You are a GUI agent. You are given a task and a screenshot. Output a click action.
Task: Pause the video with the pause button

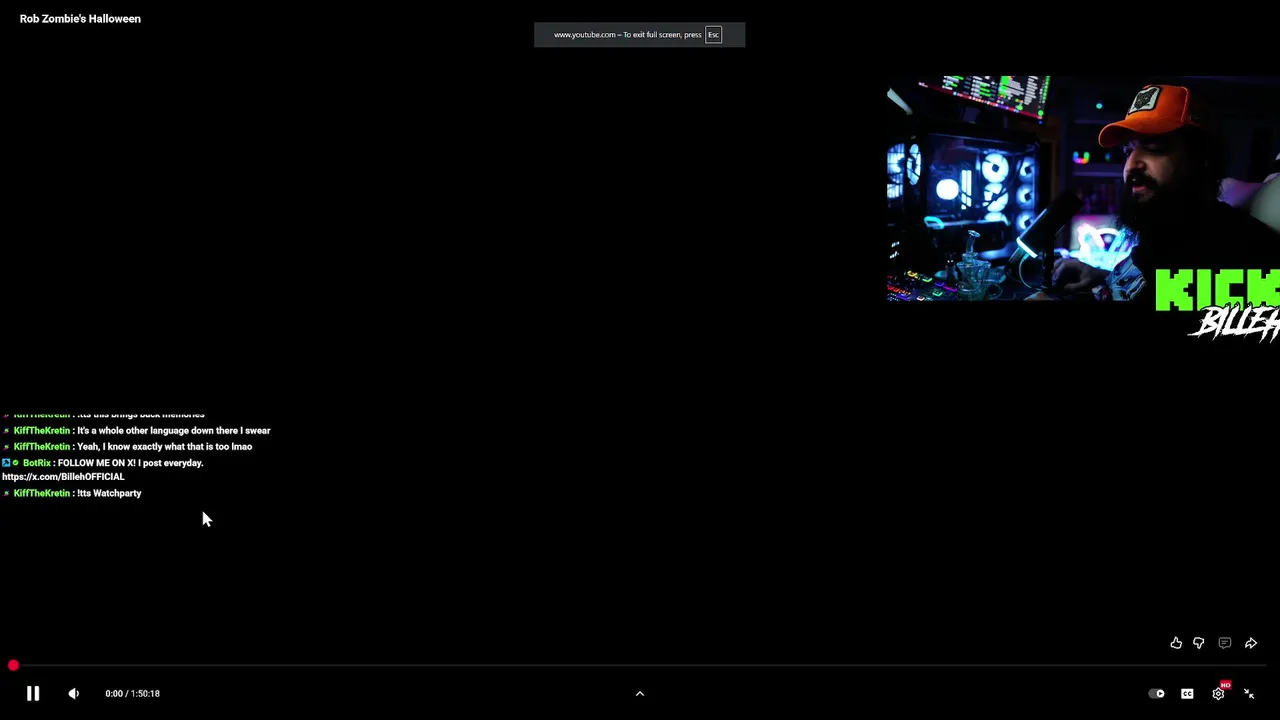tap(32, 693)
